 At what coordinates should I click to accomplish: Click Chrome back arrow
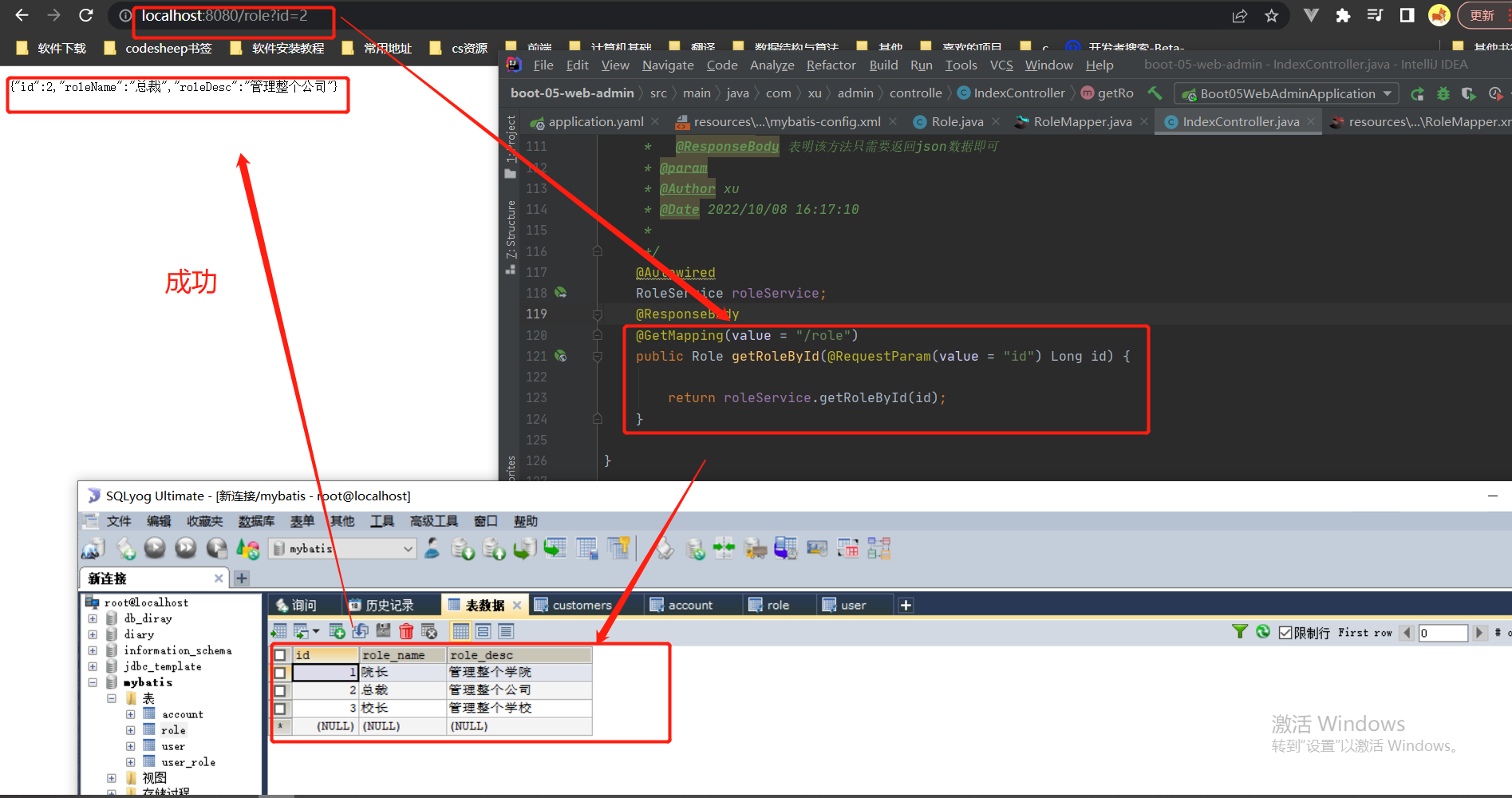click(22, 15)
